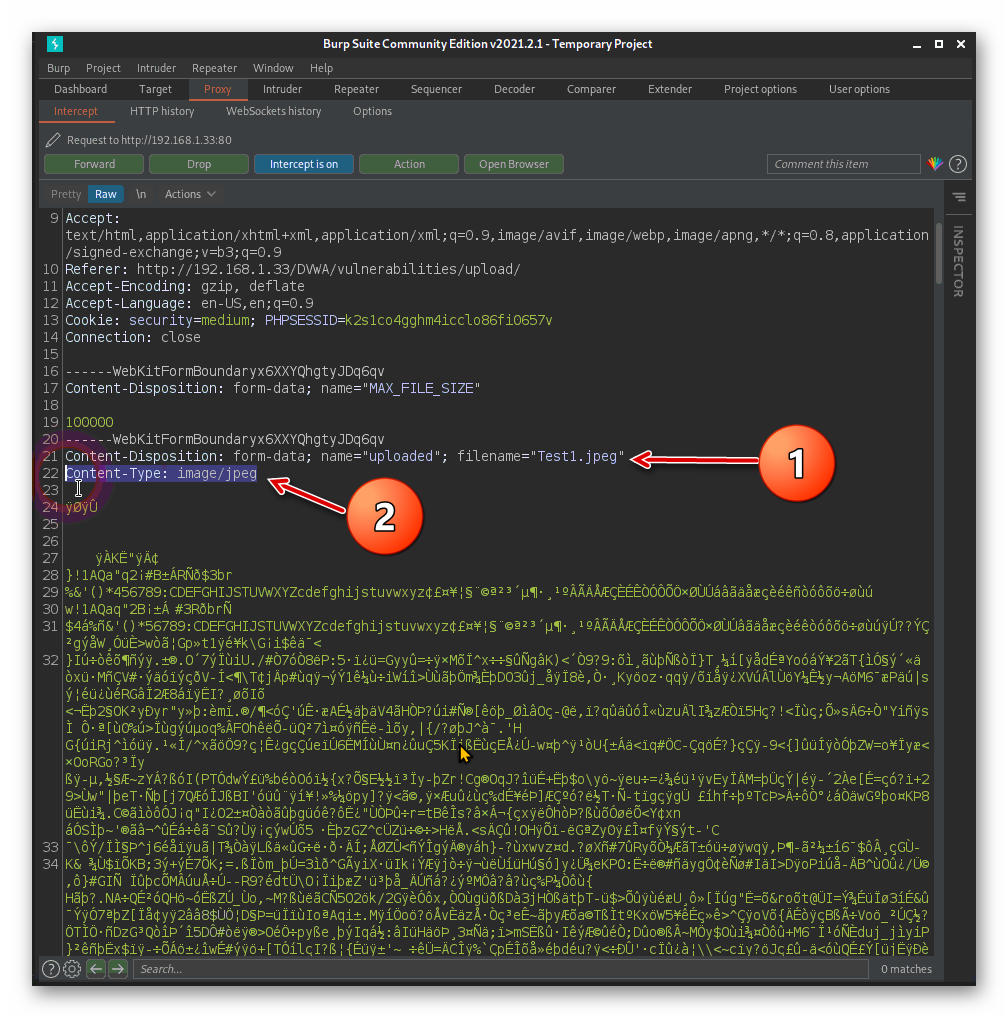Viewport: 1008px width, 1018px height.
Task: Click the Referer header line
Action: (x=293, y=269)
